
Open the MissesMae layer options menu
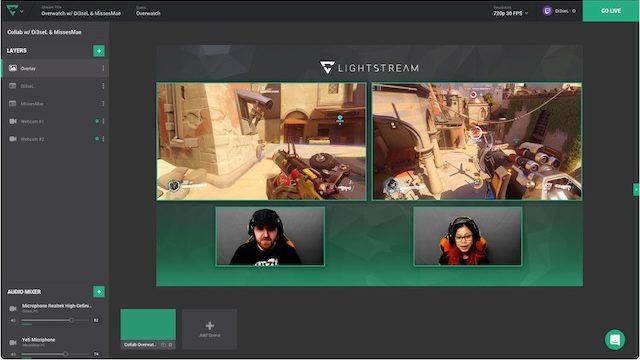click(x=103, y=104)
